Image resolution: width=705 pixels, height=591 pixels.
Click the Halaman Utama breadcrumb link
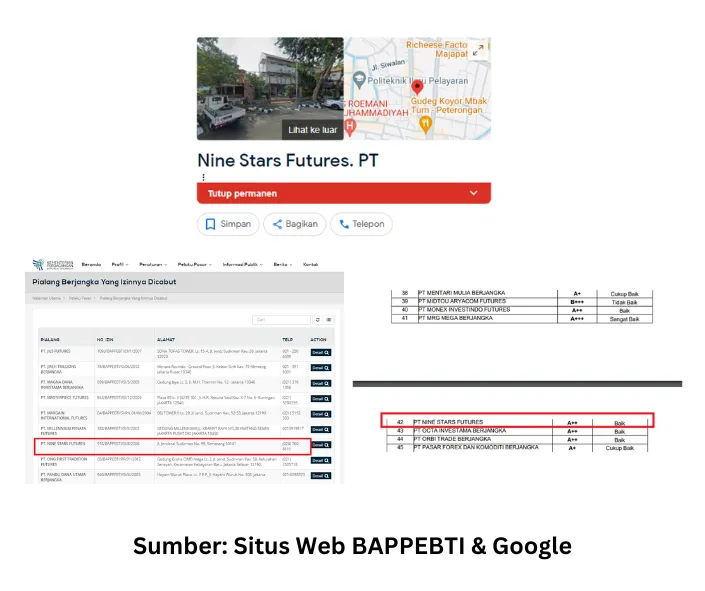point(46,298)
